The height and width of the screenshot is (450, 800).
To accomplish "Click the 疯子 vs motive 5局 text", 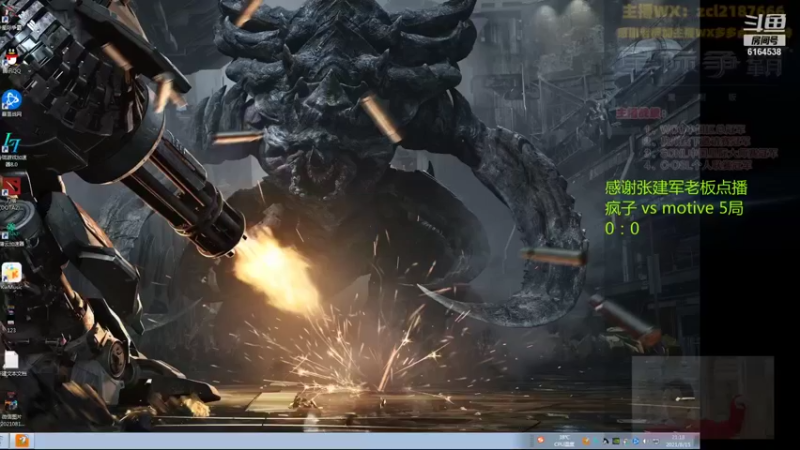I will pos(674,208).
